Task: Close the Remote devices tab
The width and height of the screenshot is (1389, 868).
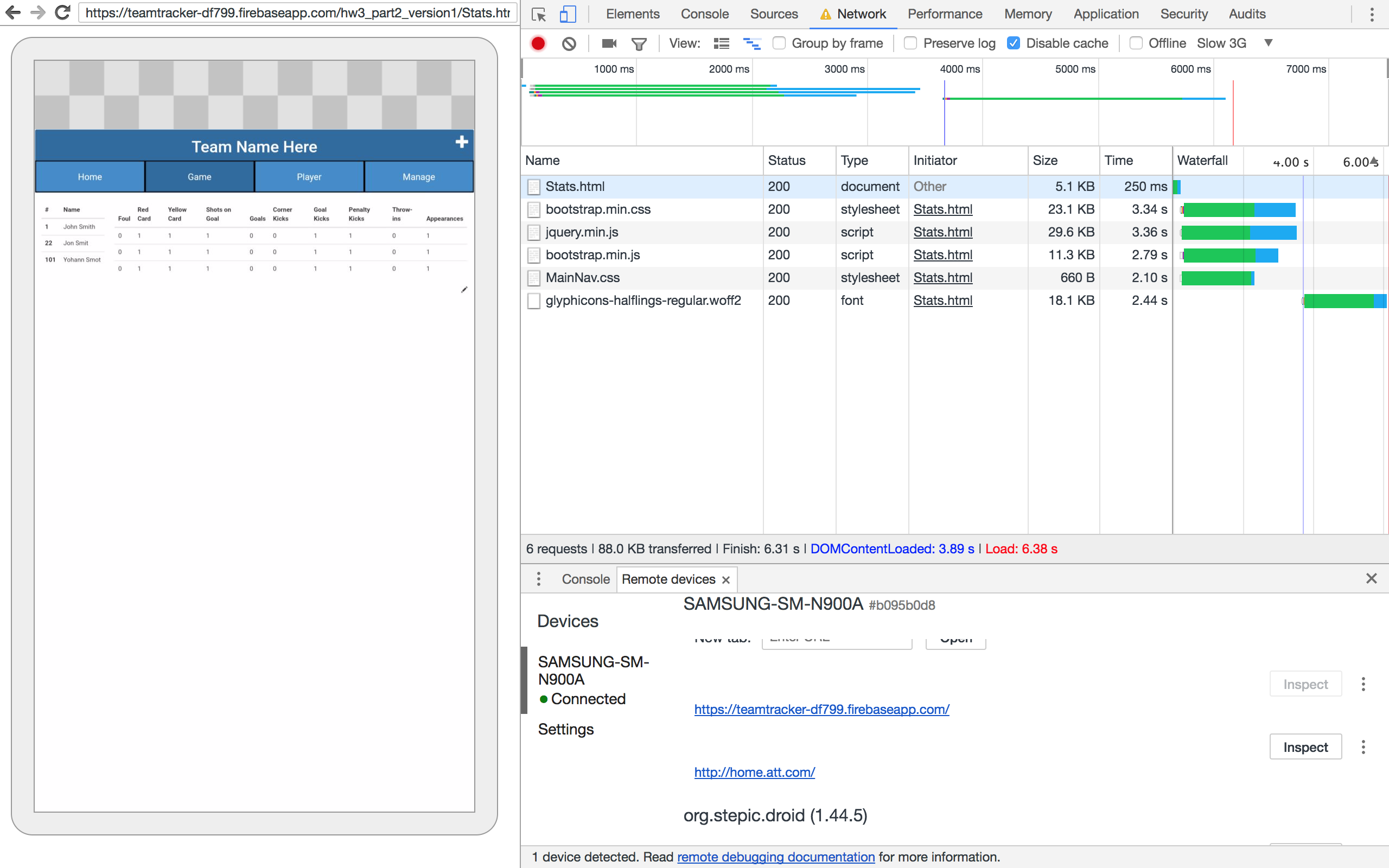Action: point(726,580)
